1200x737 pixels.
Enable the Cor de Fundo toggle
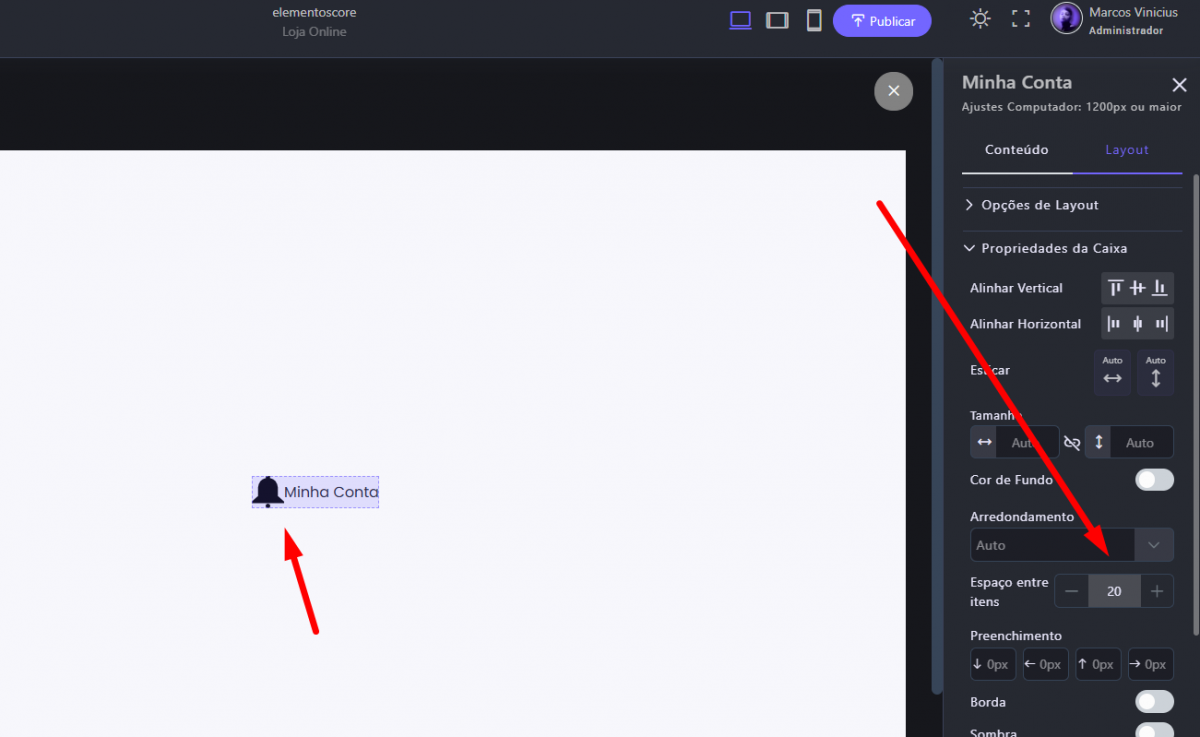coord(1154,480)
